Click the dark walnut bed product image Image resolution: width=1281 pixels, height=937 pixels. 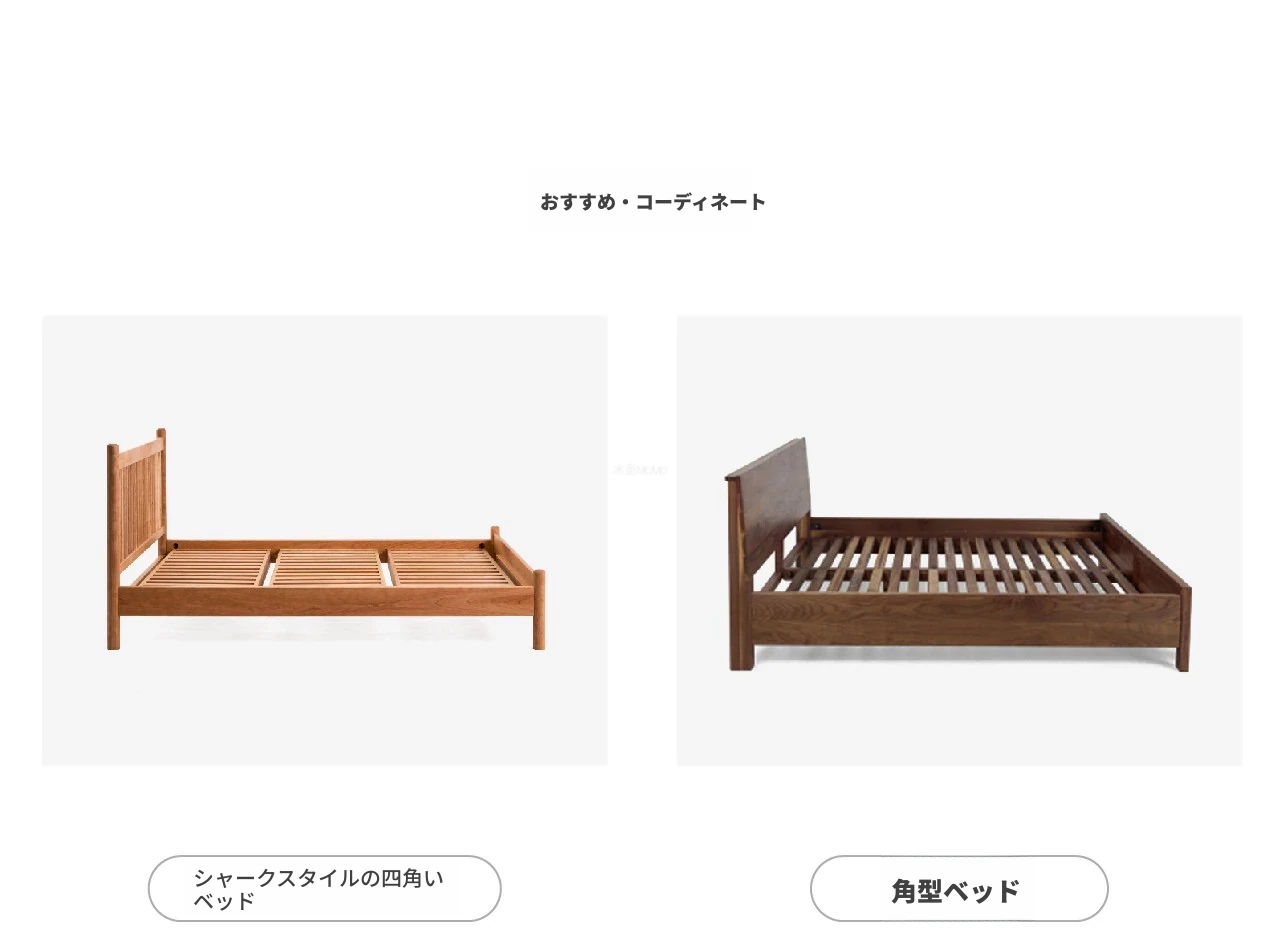959,541
